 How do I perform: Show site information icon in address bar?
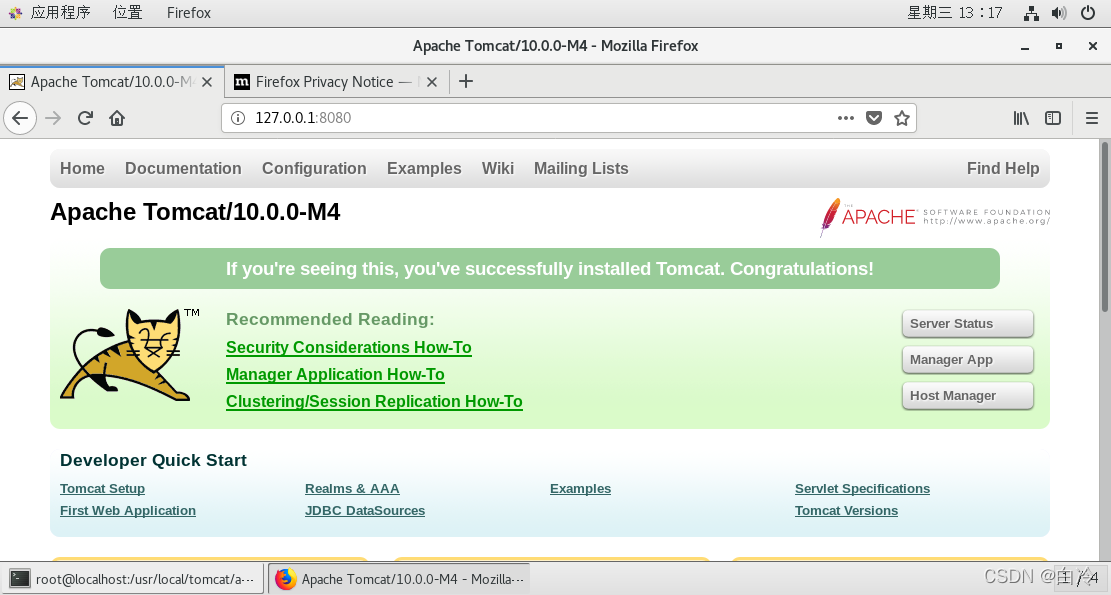pos(237,118)
